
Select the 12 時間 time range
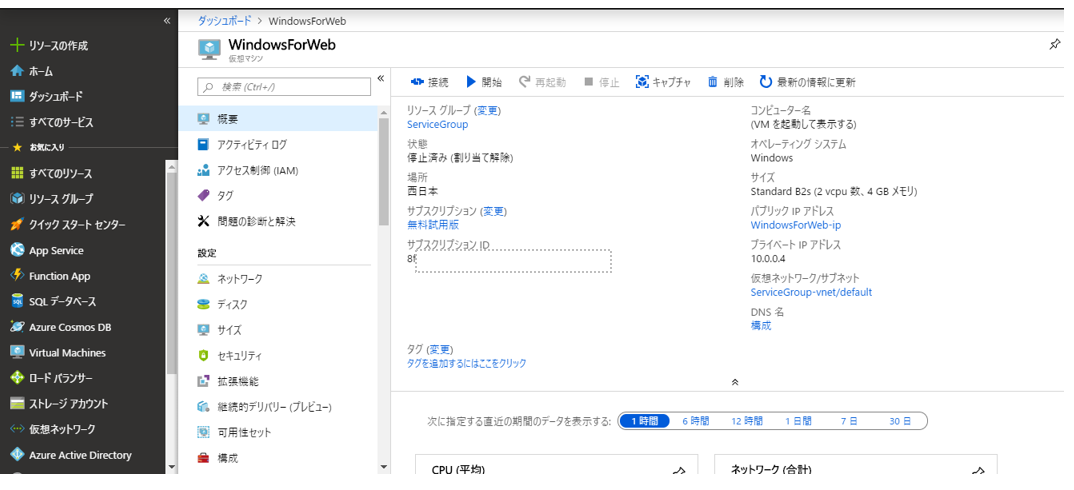(747, 421)
